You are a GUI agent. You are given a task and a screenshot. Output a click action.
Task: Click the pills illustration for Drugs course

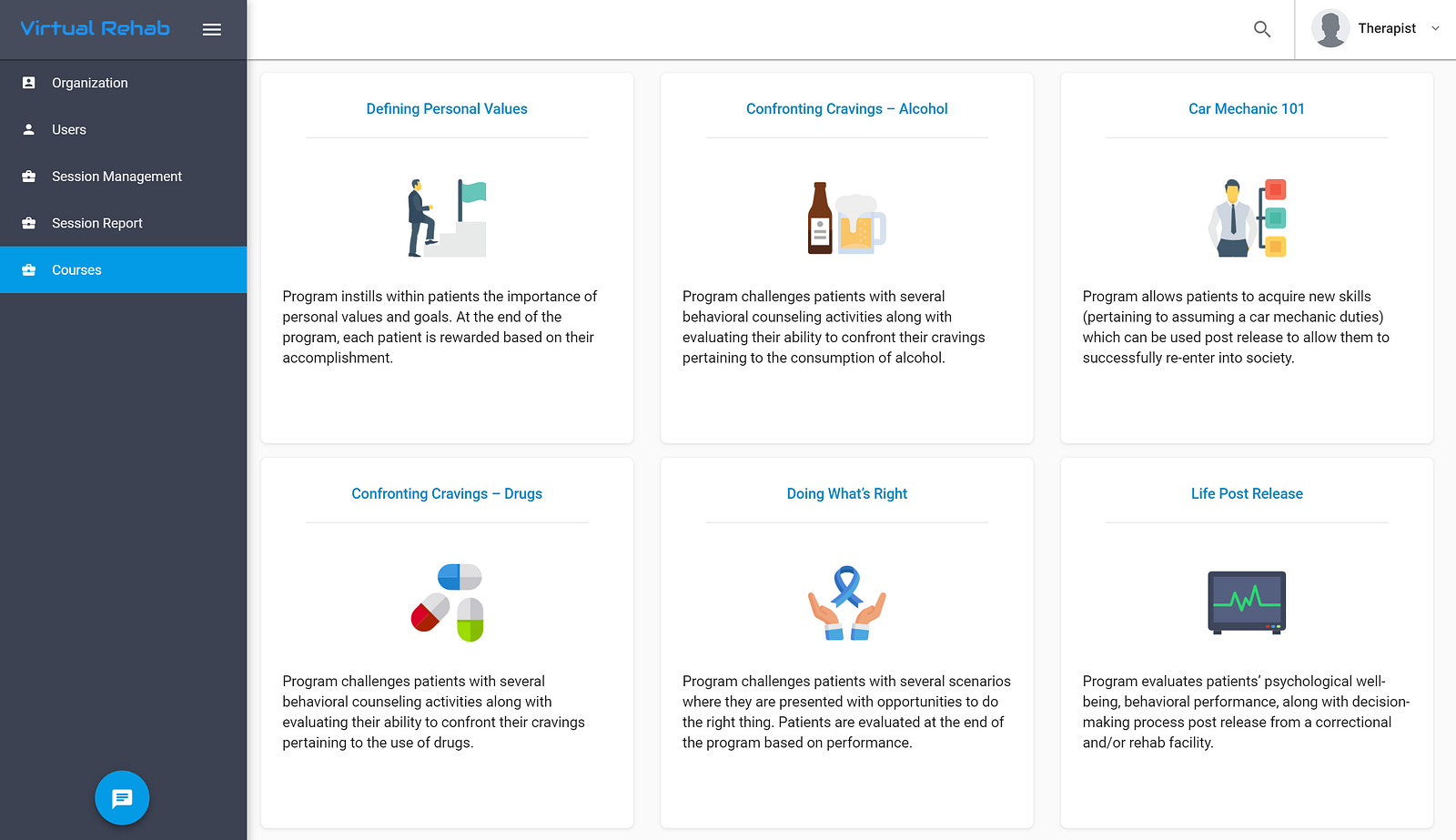(x=447, y=602)
